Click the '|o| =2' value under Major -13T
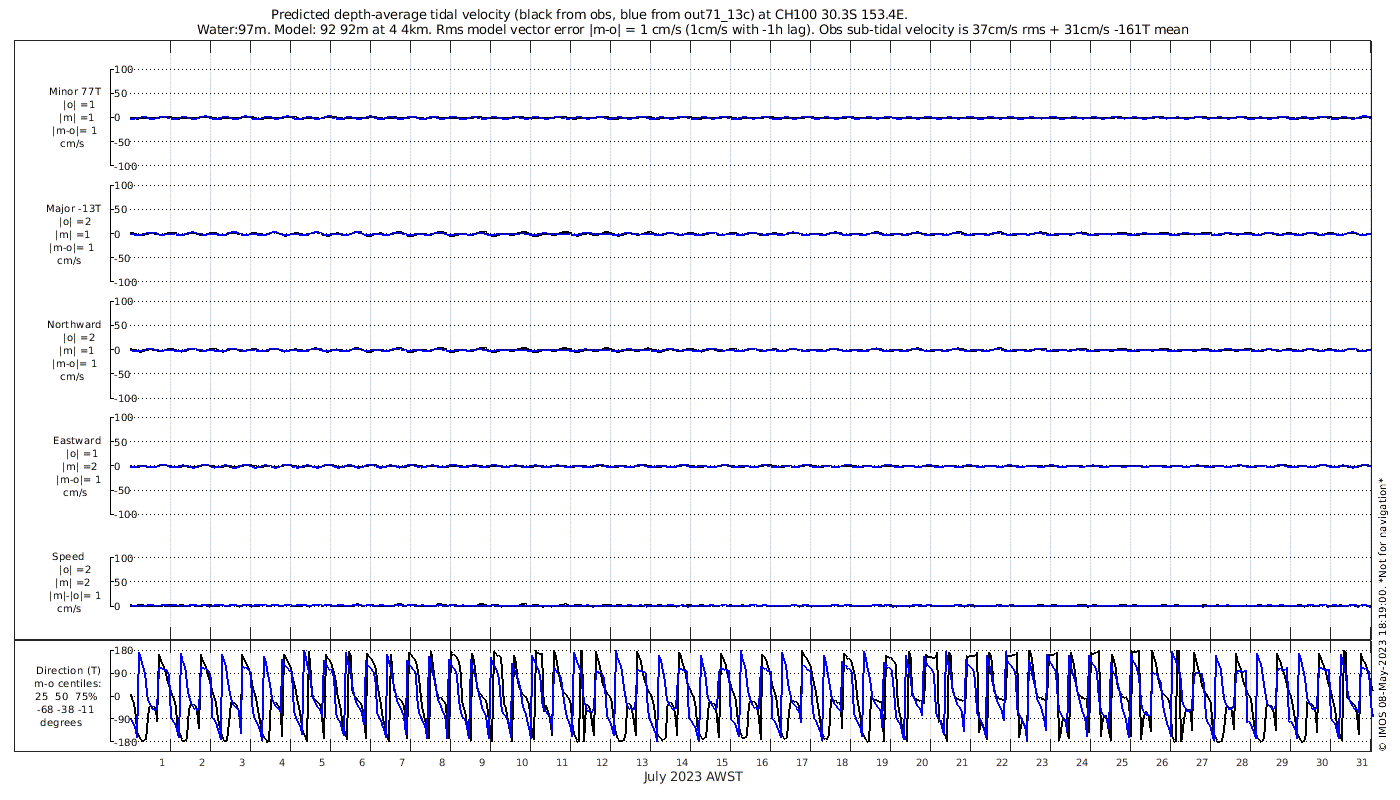 [x=74, y=222]
